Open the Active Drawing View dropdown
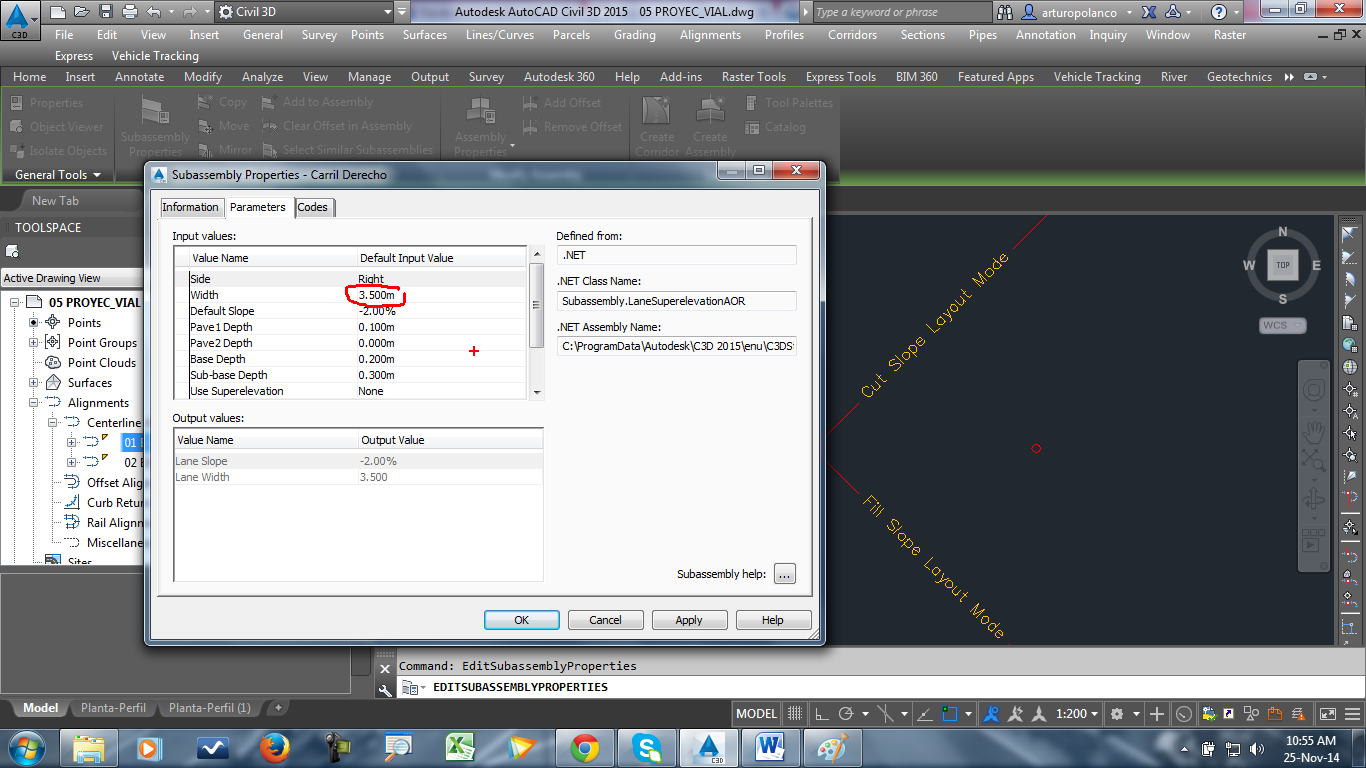The image size is (1366, 768). point(72,278)
